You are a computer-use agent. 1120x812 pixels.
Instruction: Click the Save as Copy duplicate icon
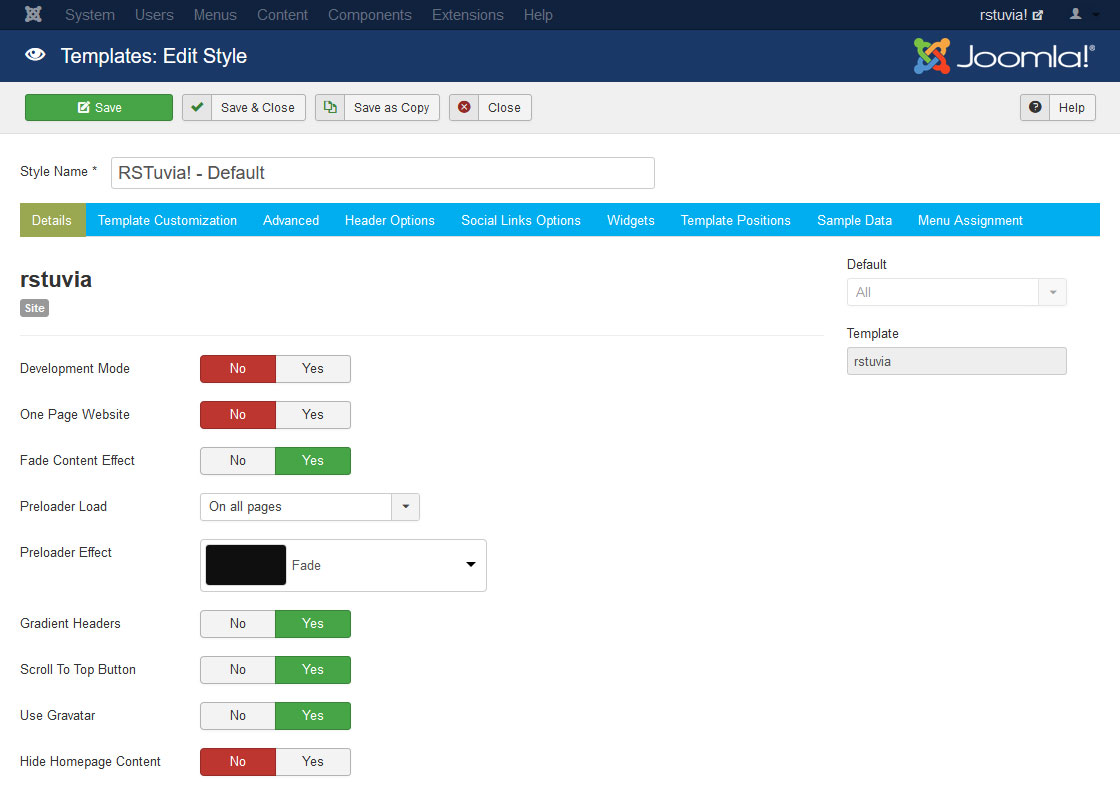click(x=330, y=107)
